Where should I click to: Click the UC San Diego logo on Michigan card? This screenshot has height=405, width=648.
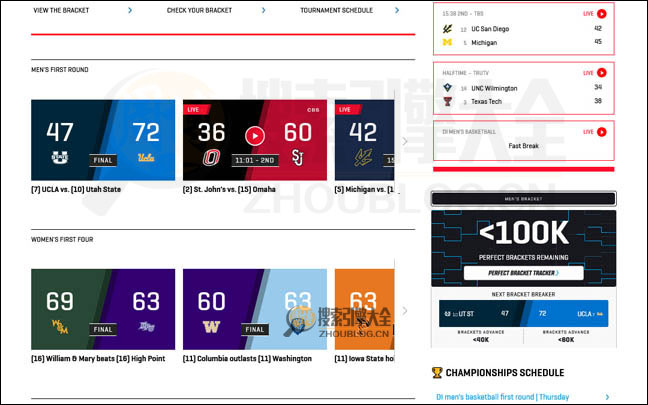click(x=363, y=157)
